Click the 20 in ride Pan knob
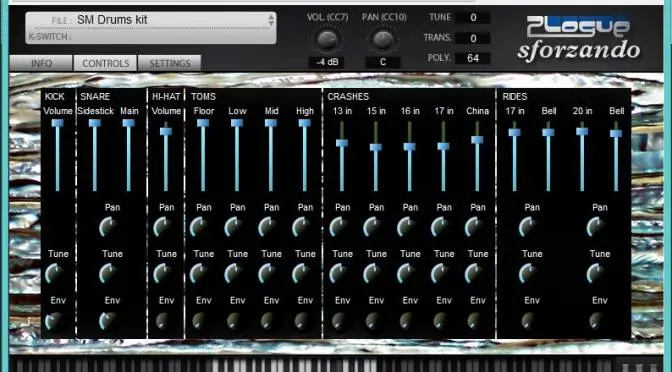 (x=596, y=226)
